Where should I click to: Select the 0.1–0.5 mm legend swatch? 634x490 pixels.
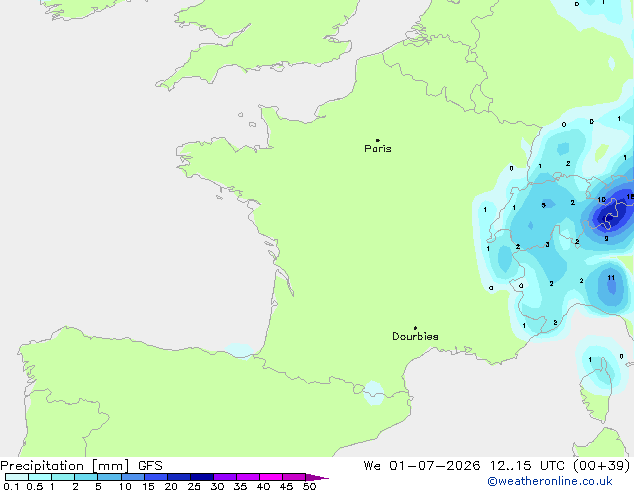coord(17,477)
